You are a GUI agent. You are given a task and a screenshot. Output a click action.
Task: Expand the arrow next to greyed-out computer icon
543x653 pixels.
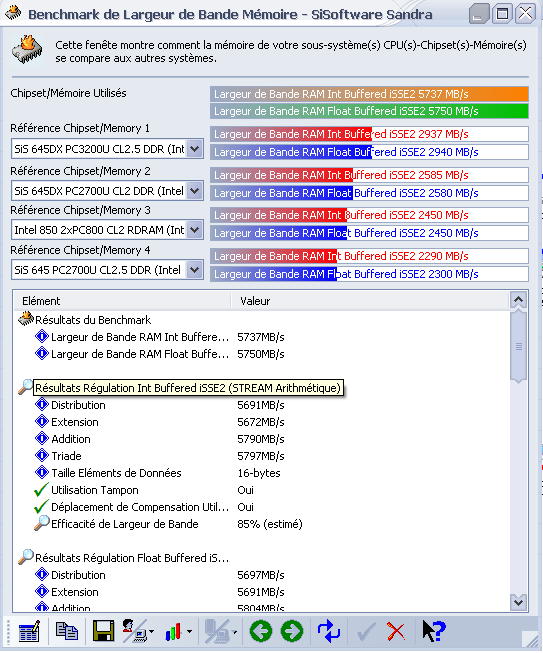235,632
